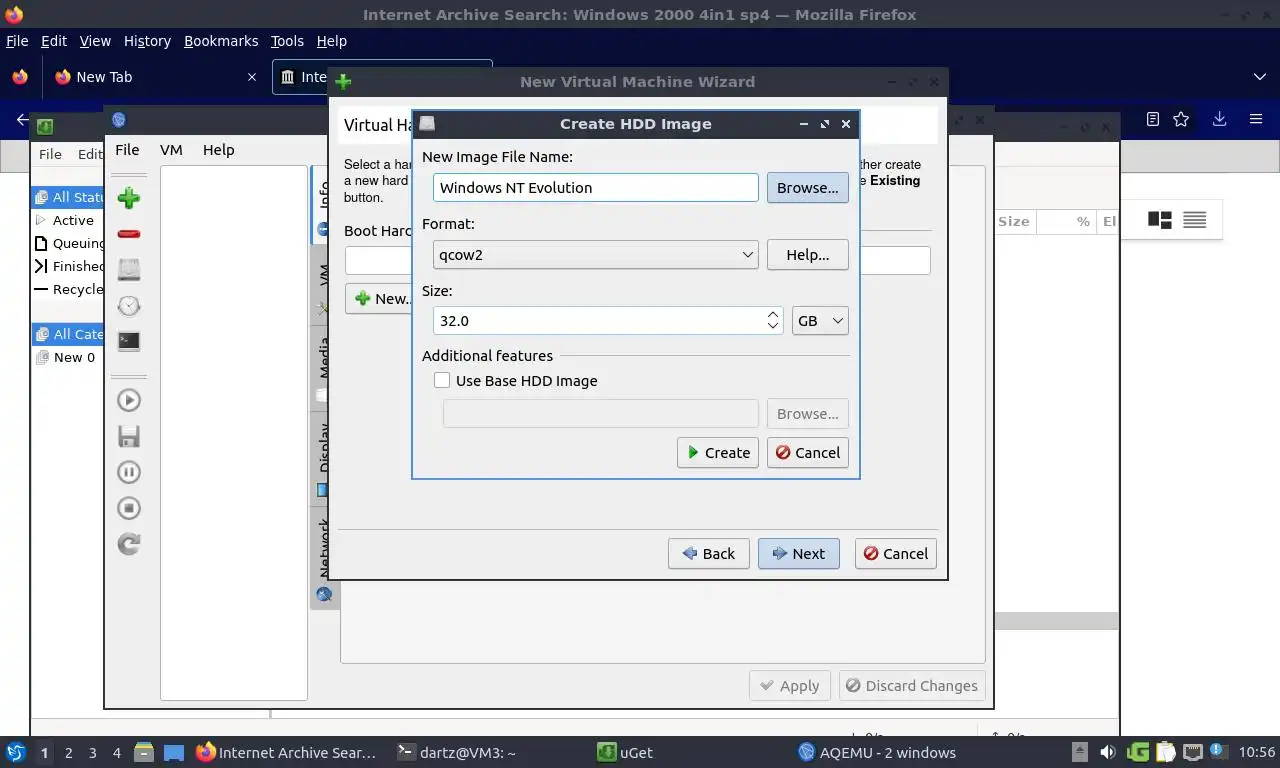Decrease the Size value with down arrow
1280x768 pixels.
coord(773,327)
